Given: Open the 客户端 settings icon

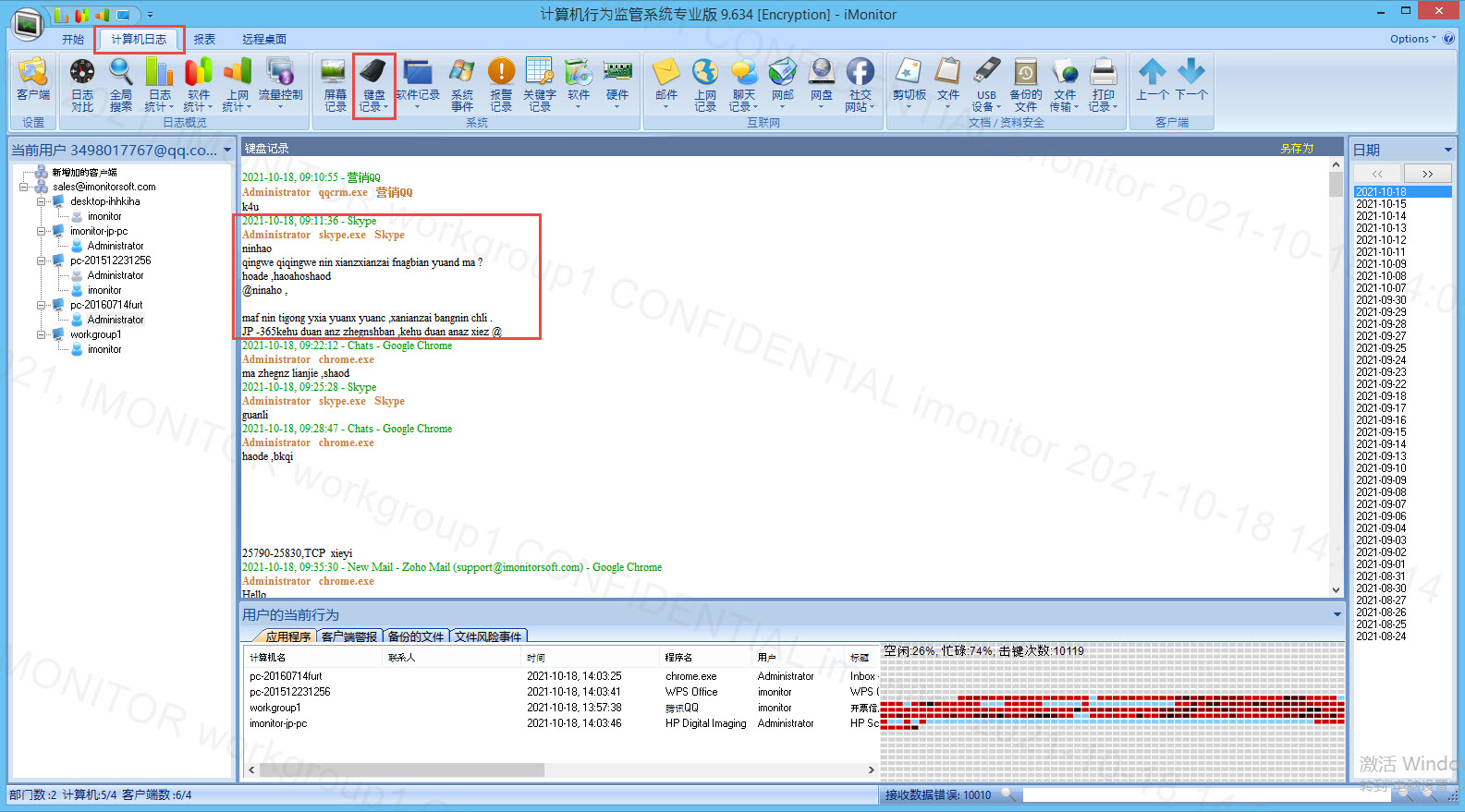Looking at the screenshot, I should coord(33,79).
